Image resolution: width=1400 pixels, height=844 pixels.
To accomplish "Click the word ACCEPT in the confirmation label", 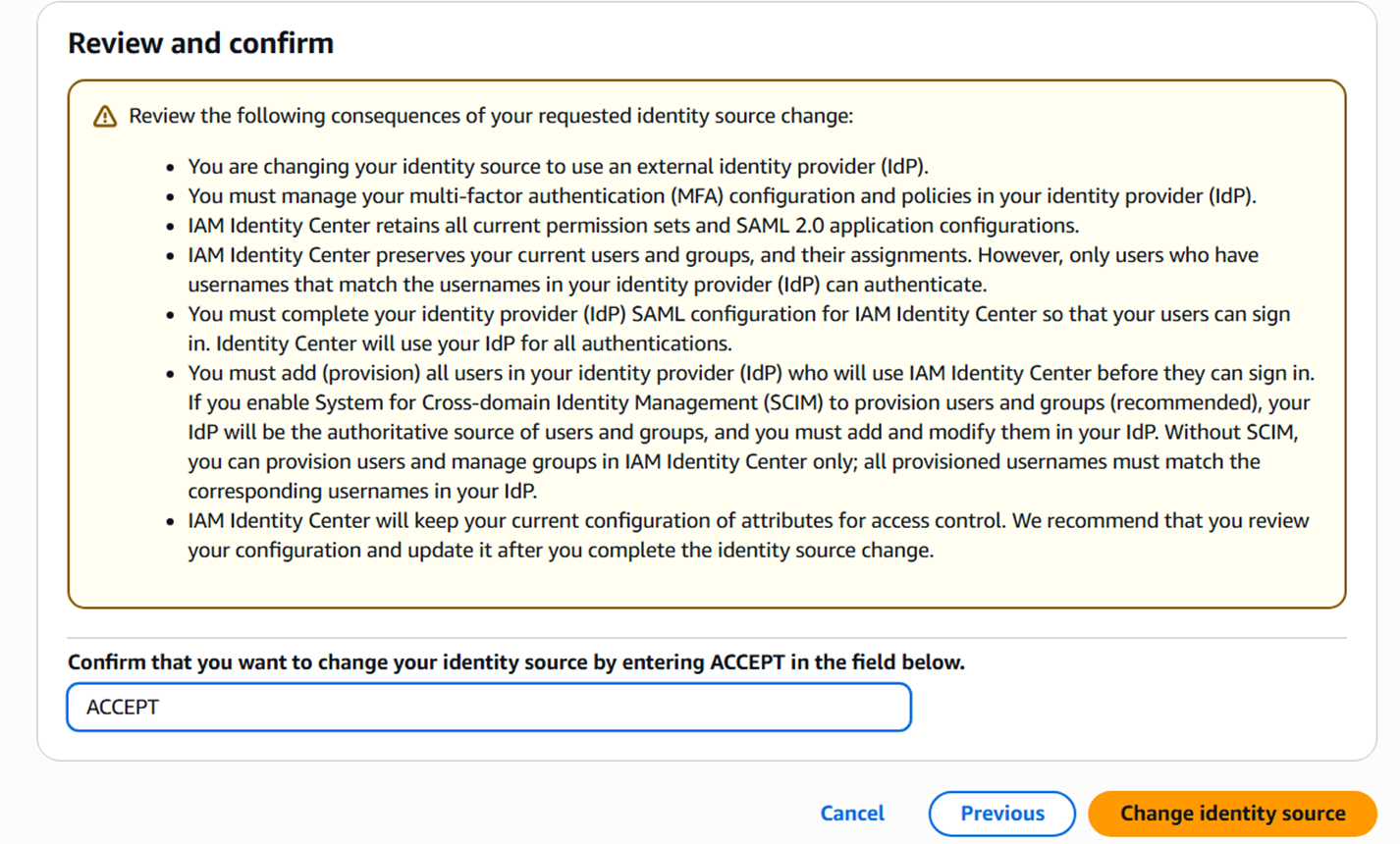I will [x=746, y=662].
